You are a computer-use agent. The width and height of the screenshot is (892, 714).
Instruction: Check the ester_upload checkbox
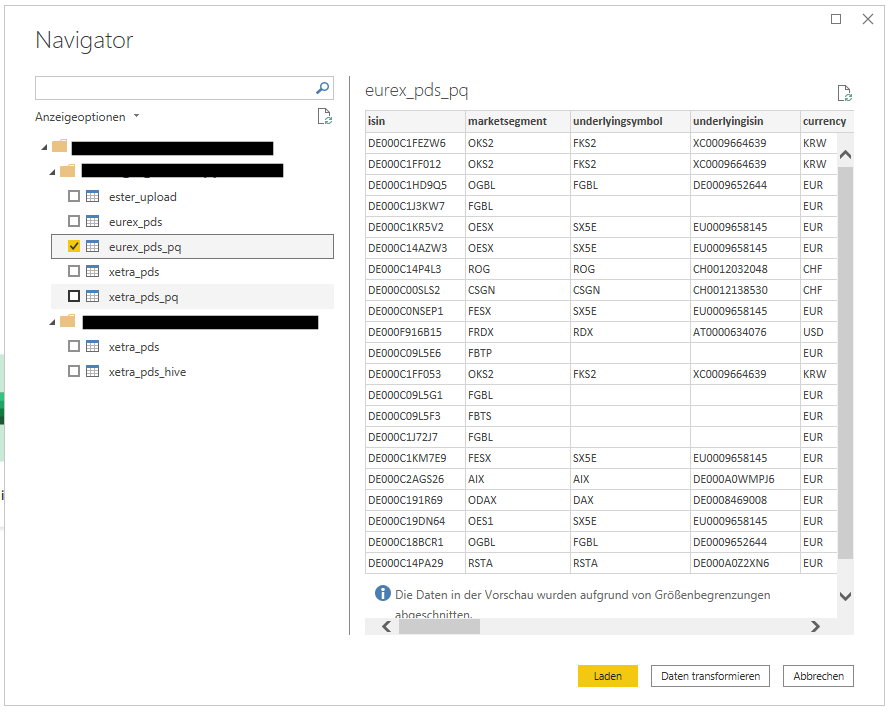[x=74, y=196]
